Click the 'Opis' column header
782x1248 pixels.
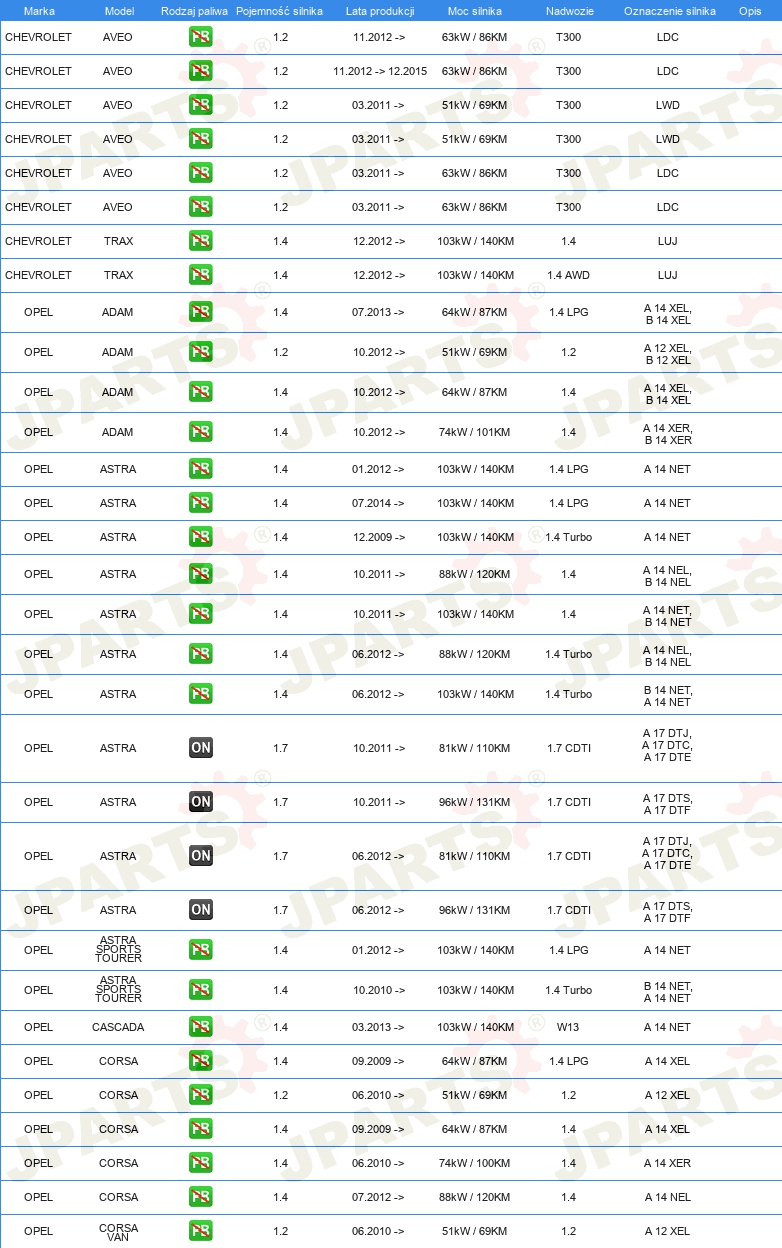750,11
